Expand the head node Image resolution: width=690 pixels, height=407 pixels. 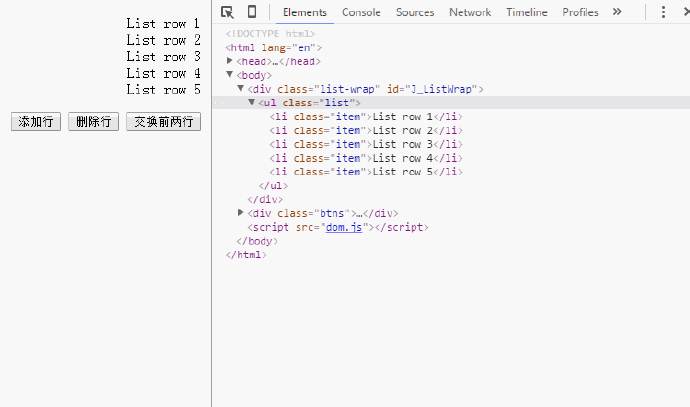coord(230,61)
